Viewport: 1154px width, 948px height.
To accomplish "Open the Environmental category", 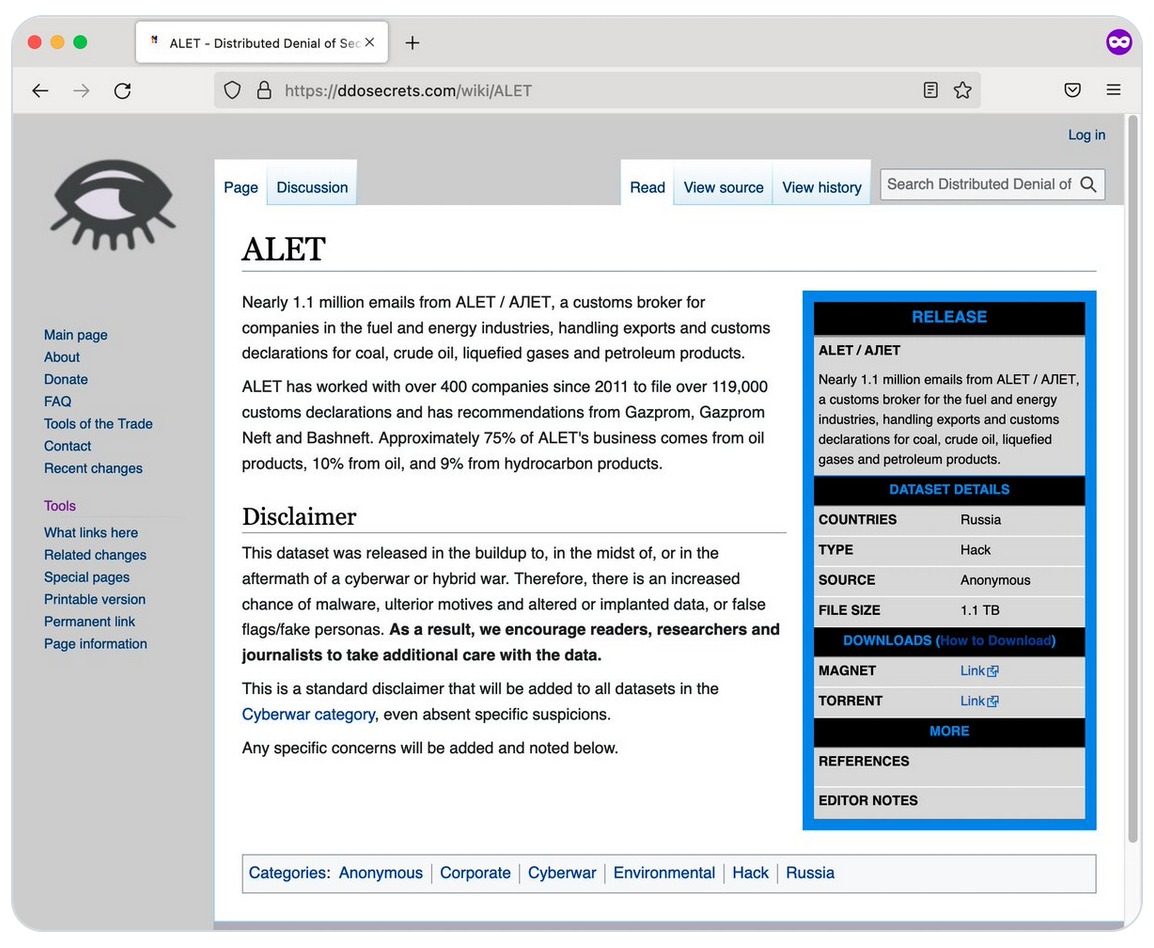I will point(664,873).
